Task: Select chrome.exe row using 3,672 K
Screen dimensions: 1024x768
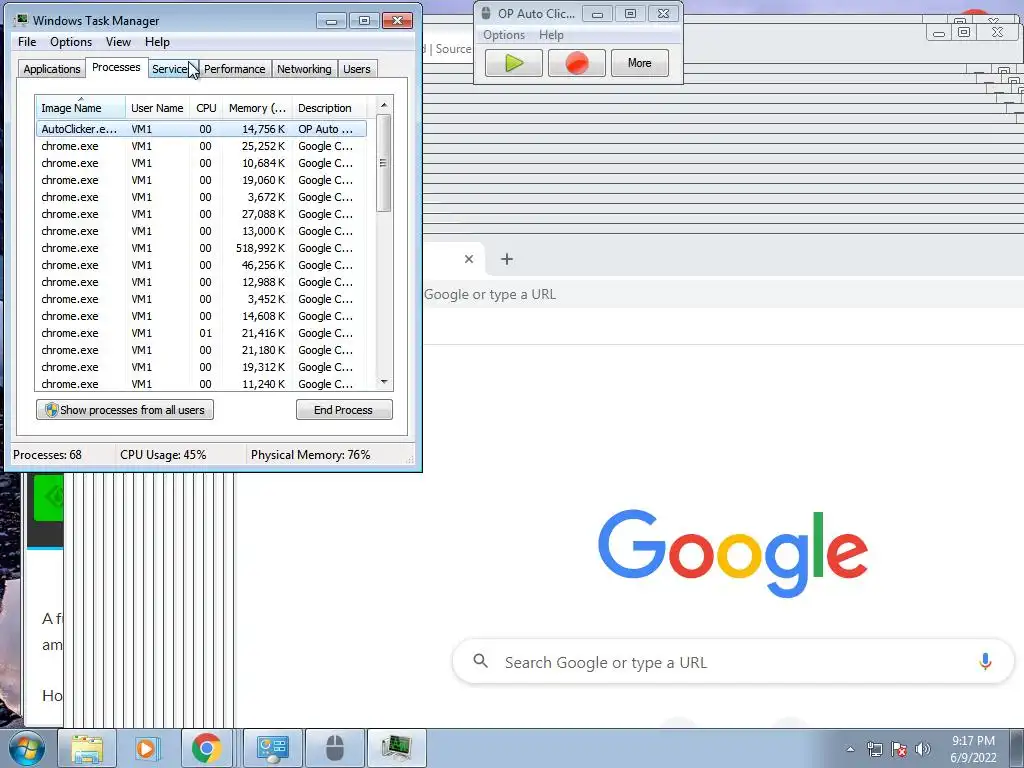Action: [201, 197]
